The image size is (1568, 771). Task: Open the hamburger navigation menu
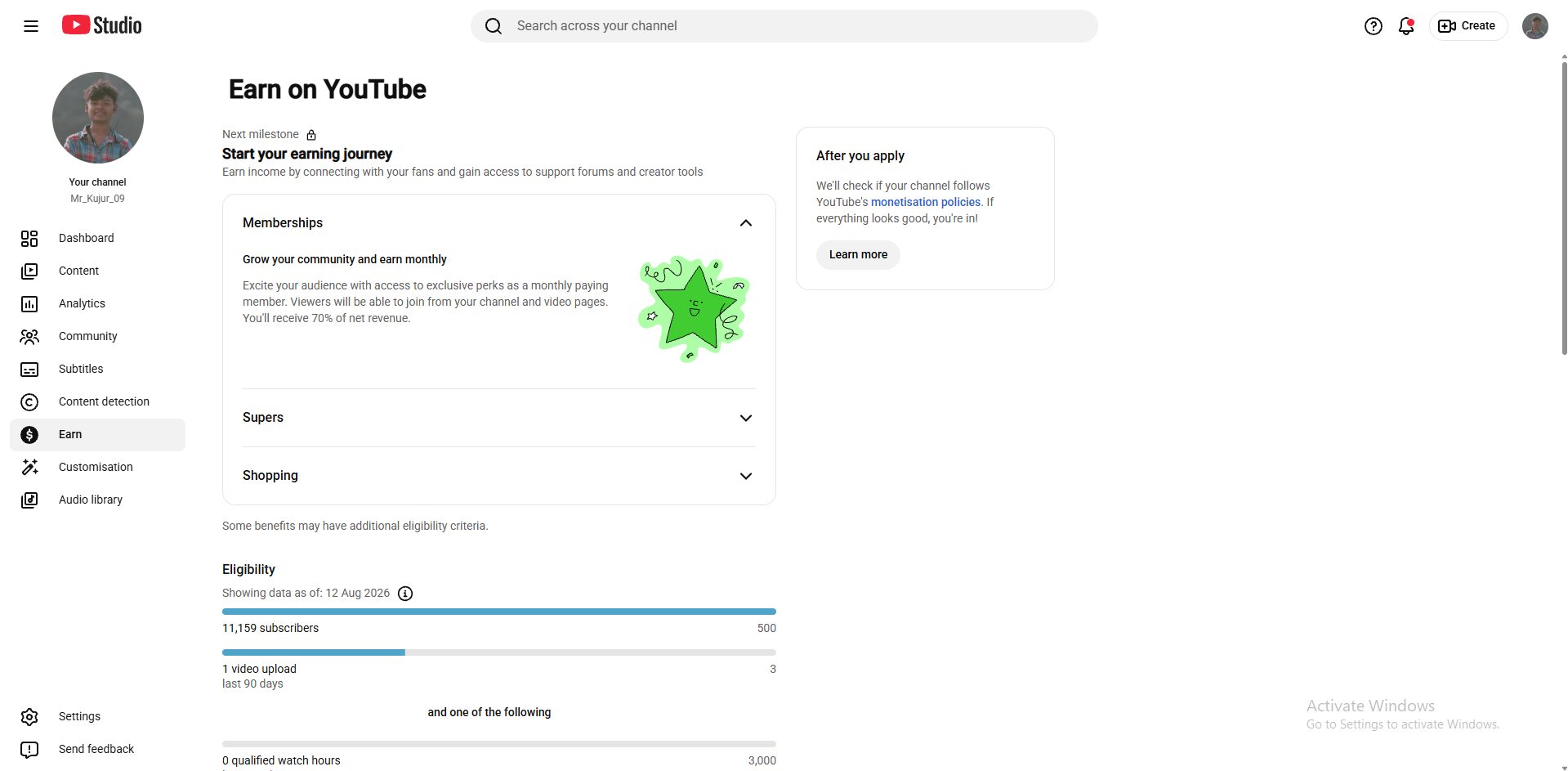coord(31,26)
